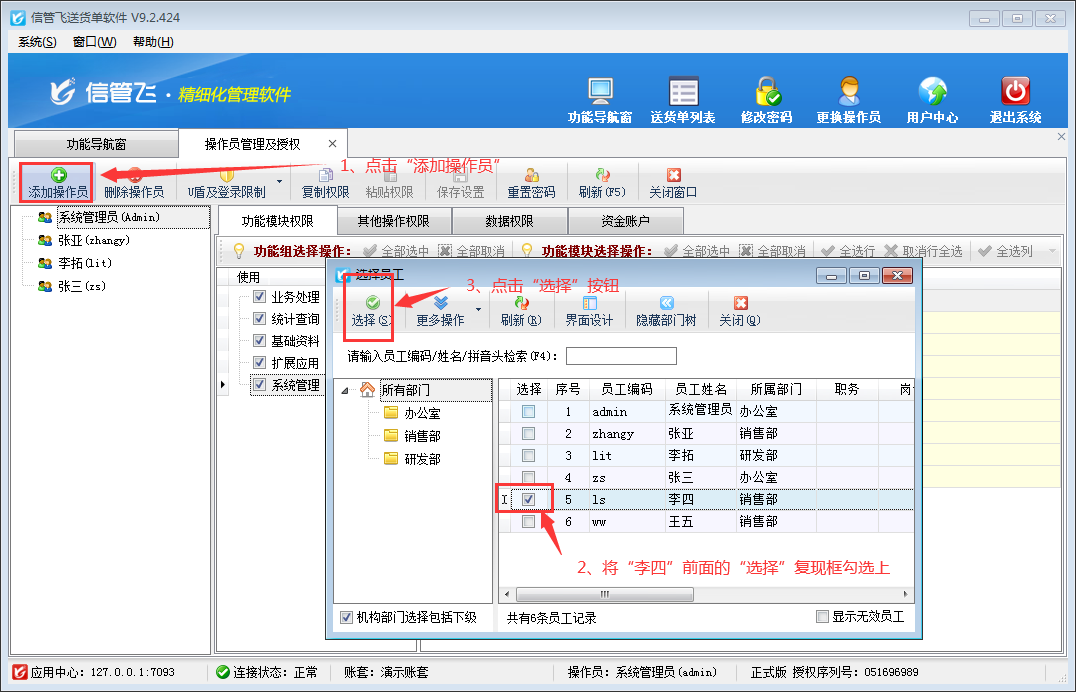The height and width of the screenshot is (692, 1076).
Task: Open the 系统(S) menu
Action: (x=37, y=41)
